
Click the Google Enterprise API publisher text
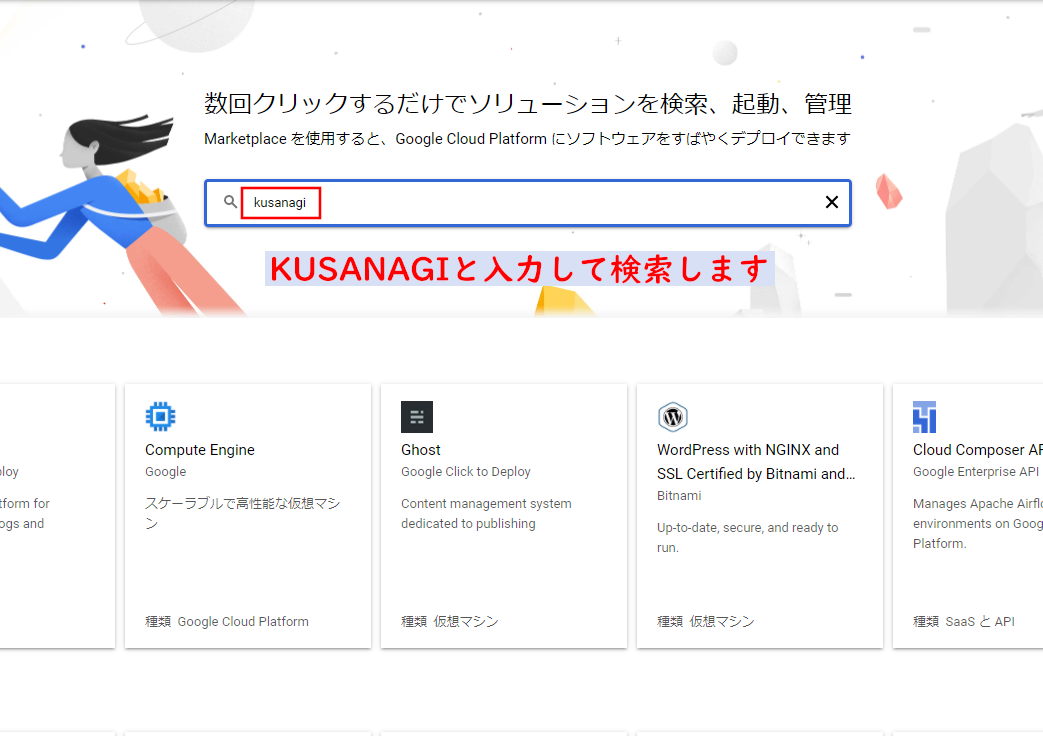point(976,472)
